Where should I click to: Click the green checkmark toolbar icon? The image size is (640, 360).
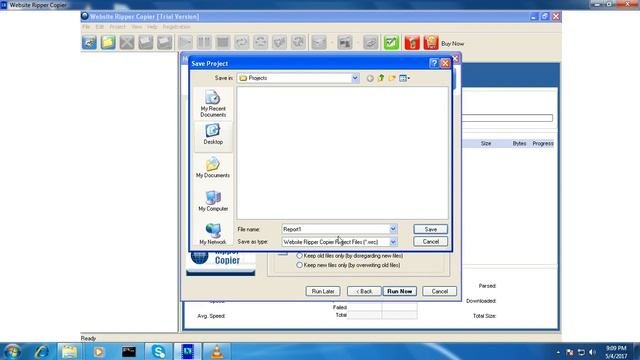[x=391, y=42]
